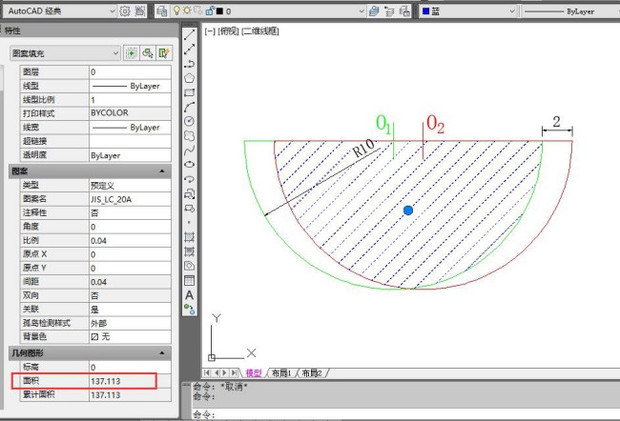Toggle the layer on/off lightbulb icon
Screen dimensions: 620x421
coord(176,12)
